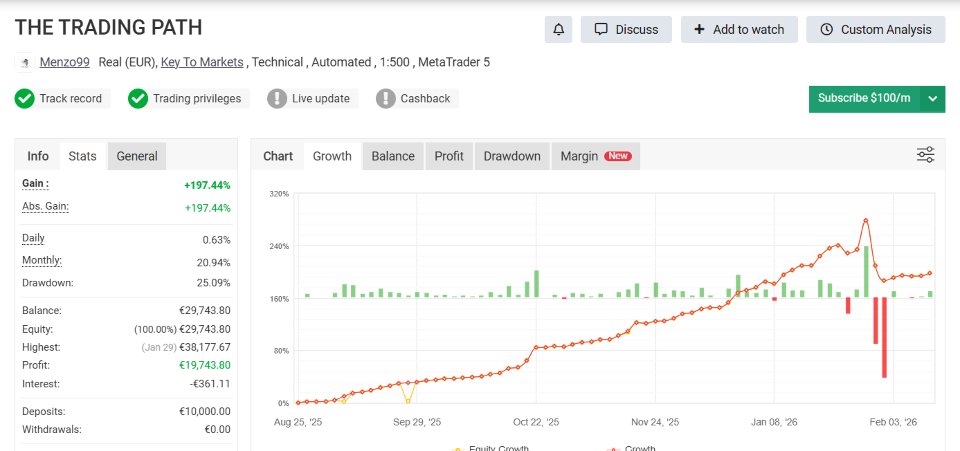Screen dimensions: 960x451
Task: Click the Discuss speech bubble button
Action: [626, 29]
